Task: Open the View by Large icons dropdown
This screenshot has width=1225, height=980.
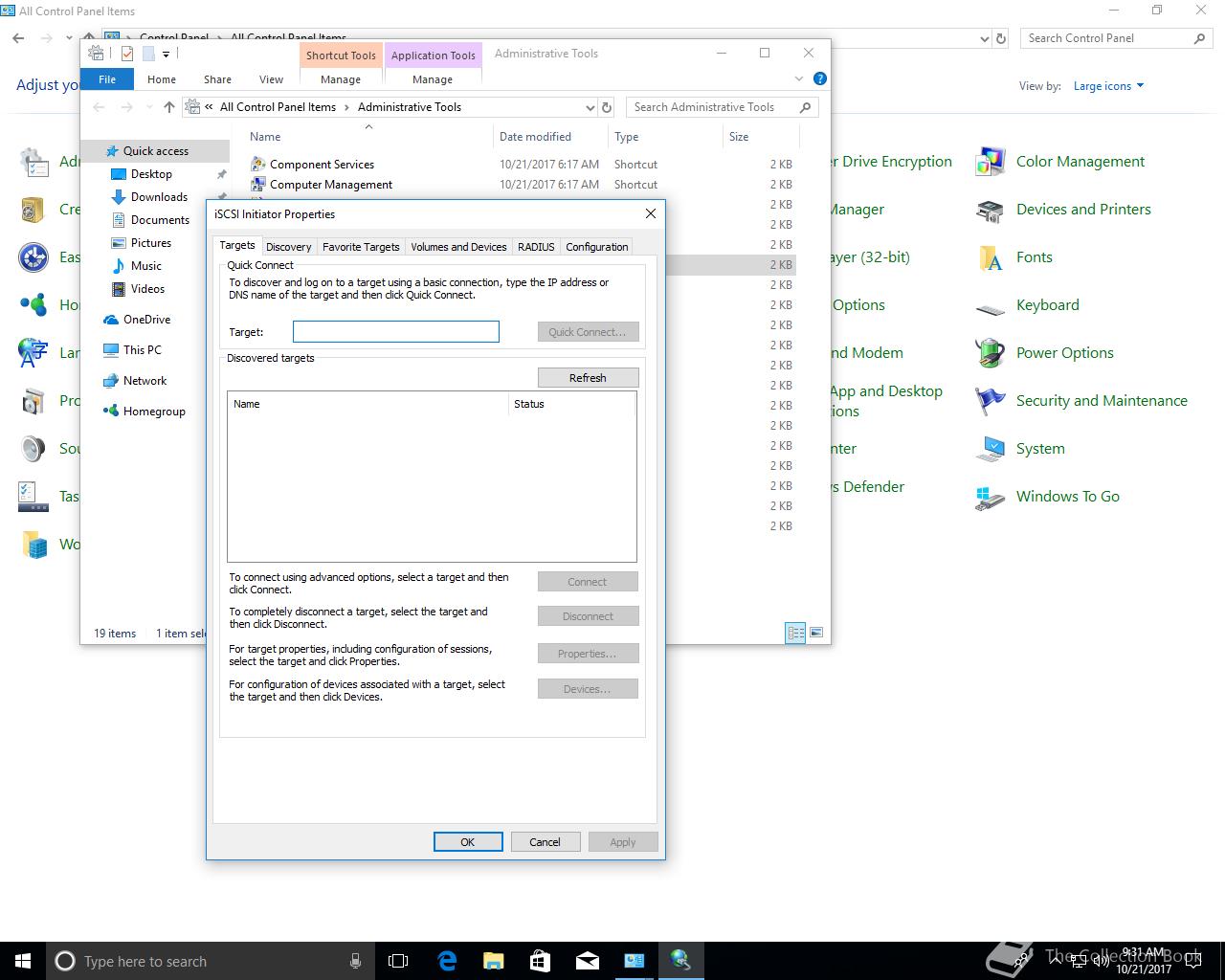Action: click(x=1108, y=86)
